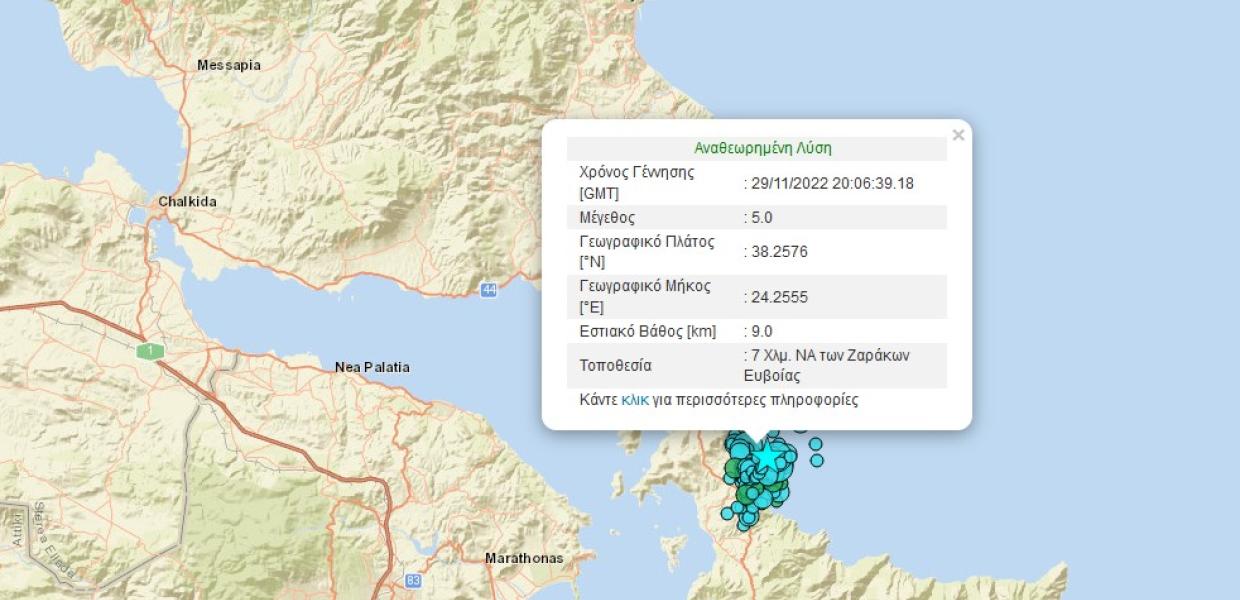Image resolution: width=1240 pixels, height=600 pixels.
Task: Click route 44 road shield
Action: point(488,290)
